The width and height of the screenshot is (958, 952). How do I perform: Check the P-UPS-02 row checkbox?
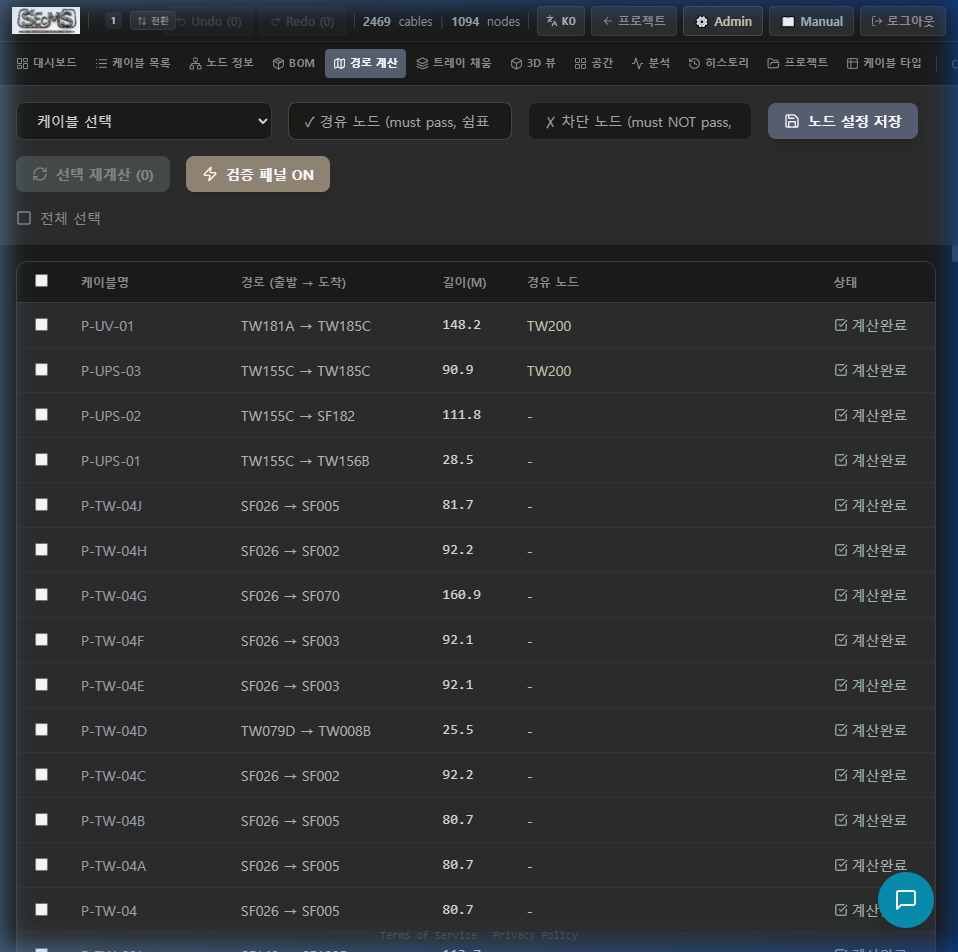[42, 414]
